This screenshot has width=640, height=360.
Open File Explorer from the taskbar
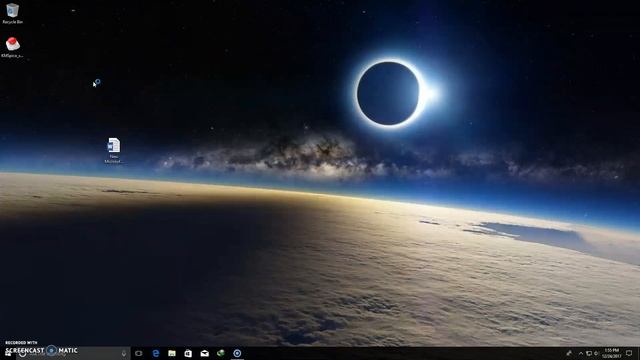[x=172, y=353]
